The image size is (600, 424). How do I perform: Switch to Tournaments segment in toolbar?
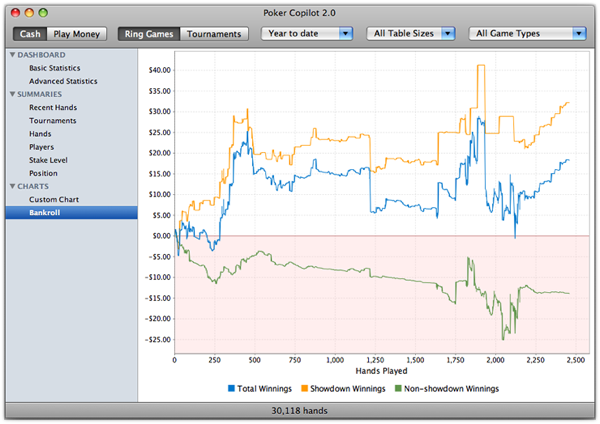coord(214,34)
